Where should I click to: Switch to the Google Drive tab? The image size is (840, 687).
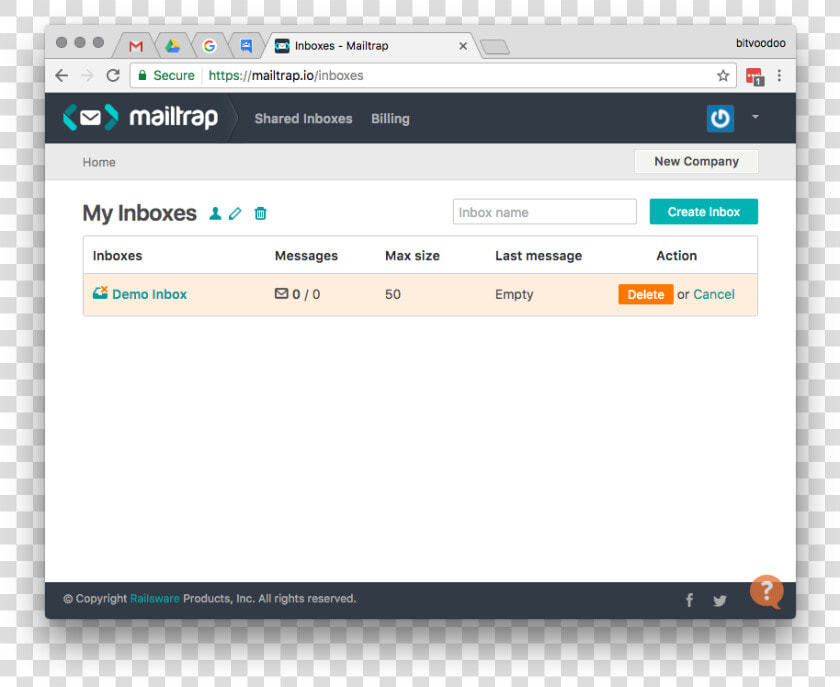[x=172, y=46]
